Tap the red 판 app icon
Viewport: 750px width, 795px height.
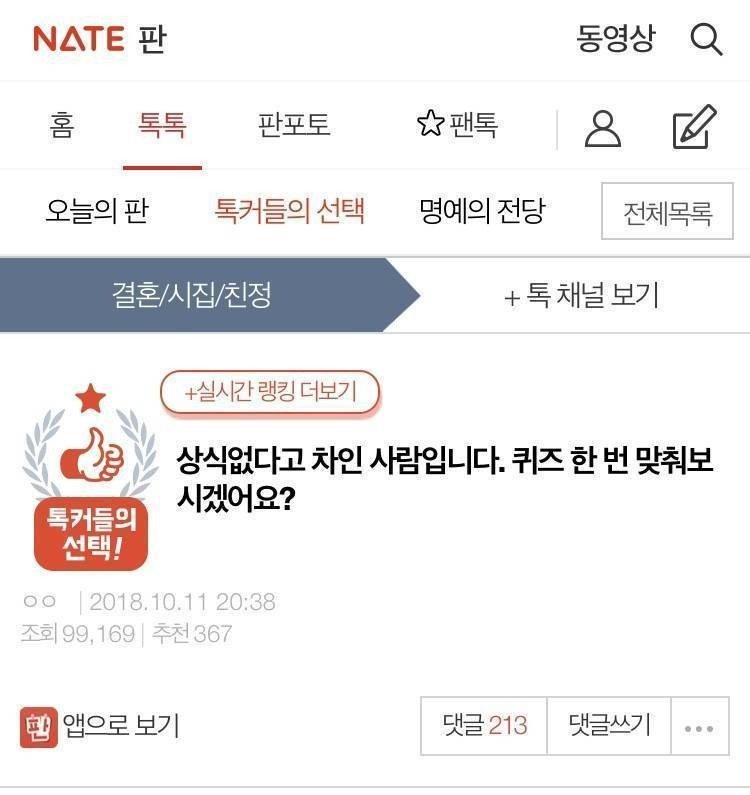[39, 727]
